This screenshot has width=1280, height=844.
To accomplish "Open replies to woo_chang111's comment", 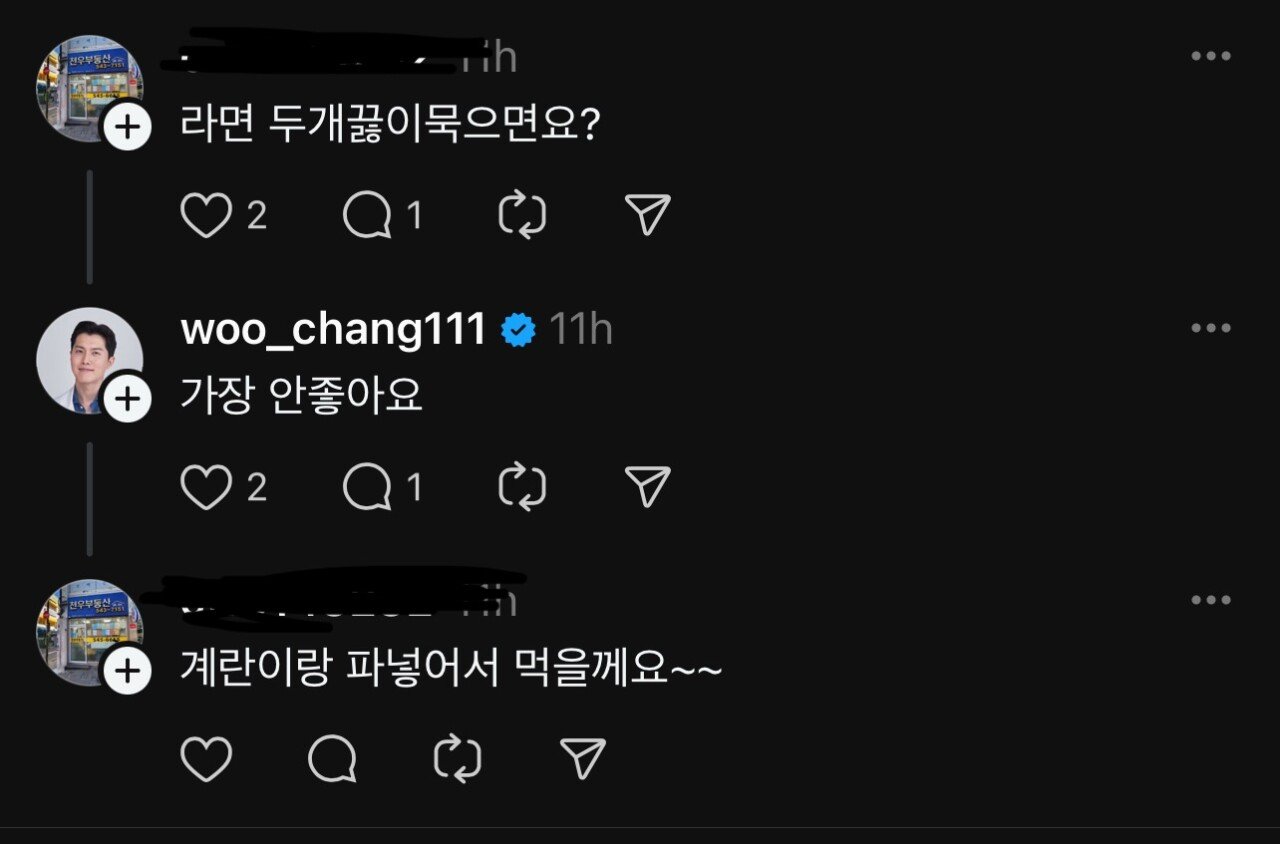I will (x=367, y=487).
